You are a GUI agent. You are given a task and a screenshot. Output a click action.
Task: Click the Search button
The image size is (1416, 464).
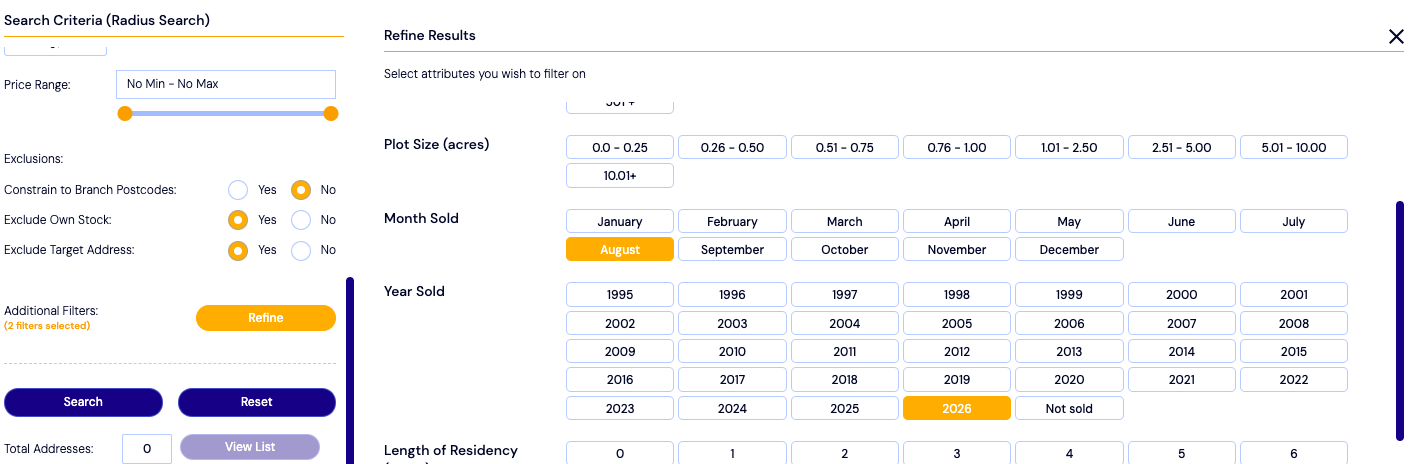83,402
